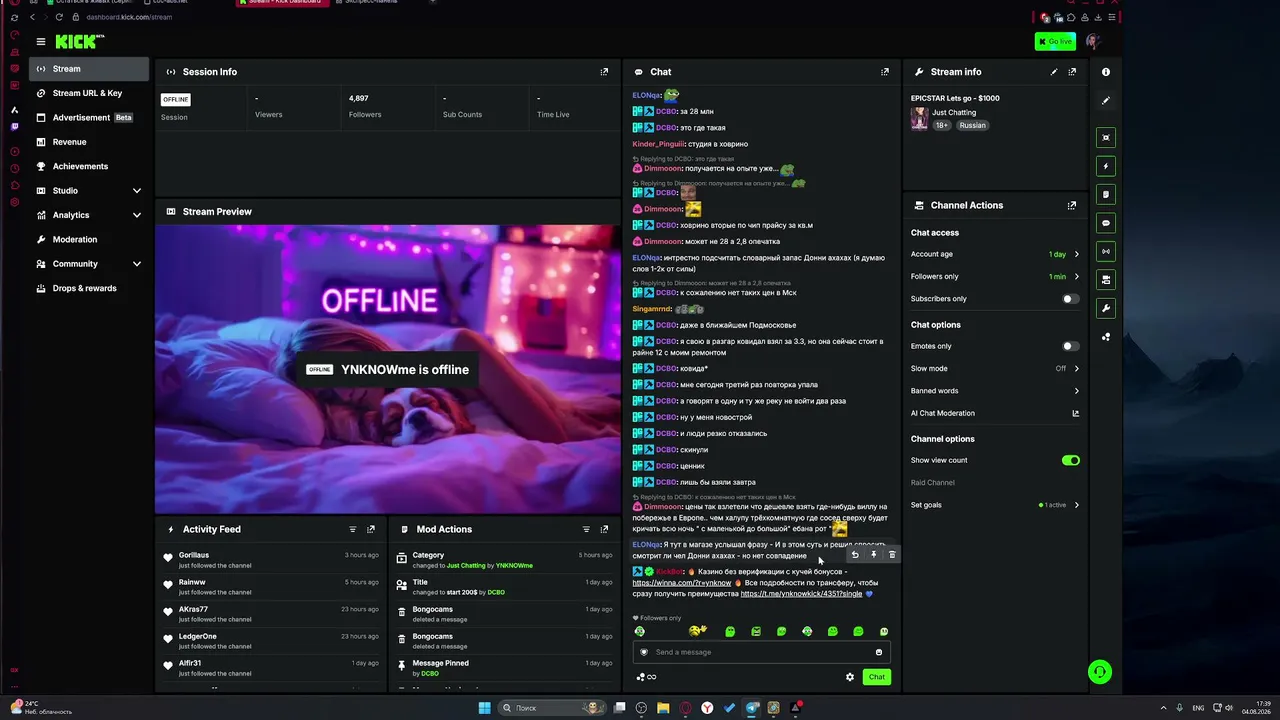Toggle Subscribers only chat mode

[x=1070, y=299]
